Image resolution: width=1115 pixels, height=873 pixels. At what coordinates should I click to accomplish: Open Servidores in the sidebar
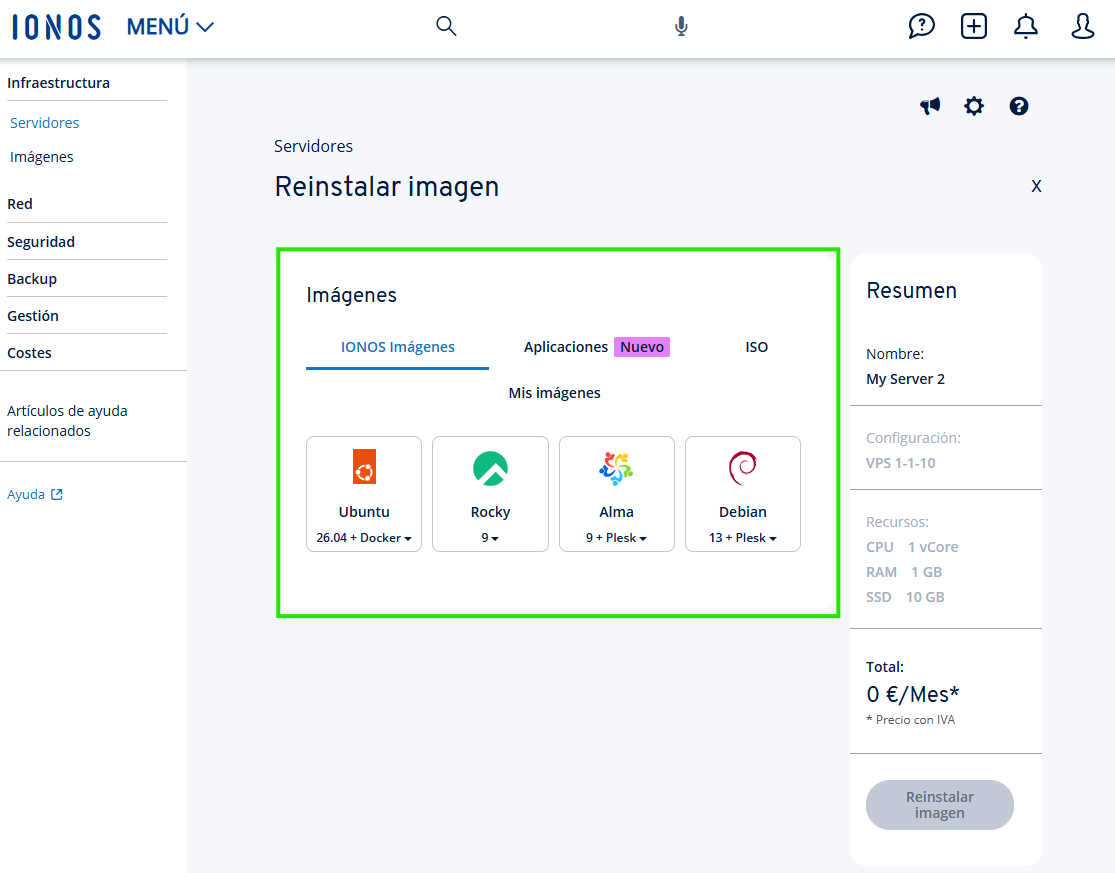(x=44, y=123)
